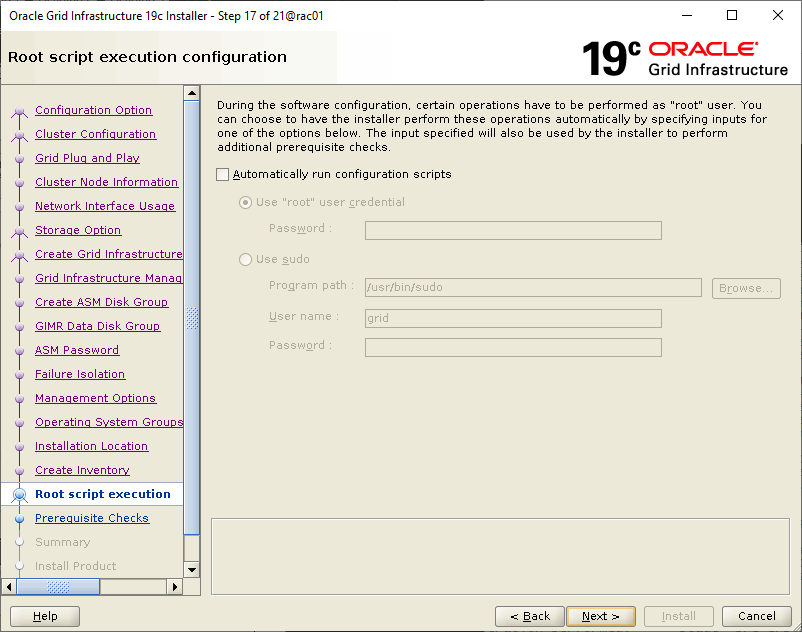Screen dimensions: 802x632
Task: Click the Summary step marker icon
Action: click(x=19, y=542)
